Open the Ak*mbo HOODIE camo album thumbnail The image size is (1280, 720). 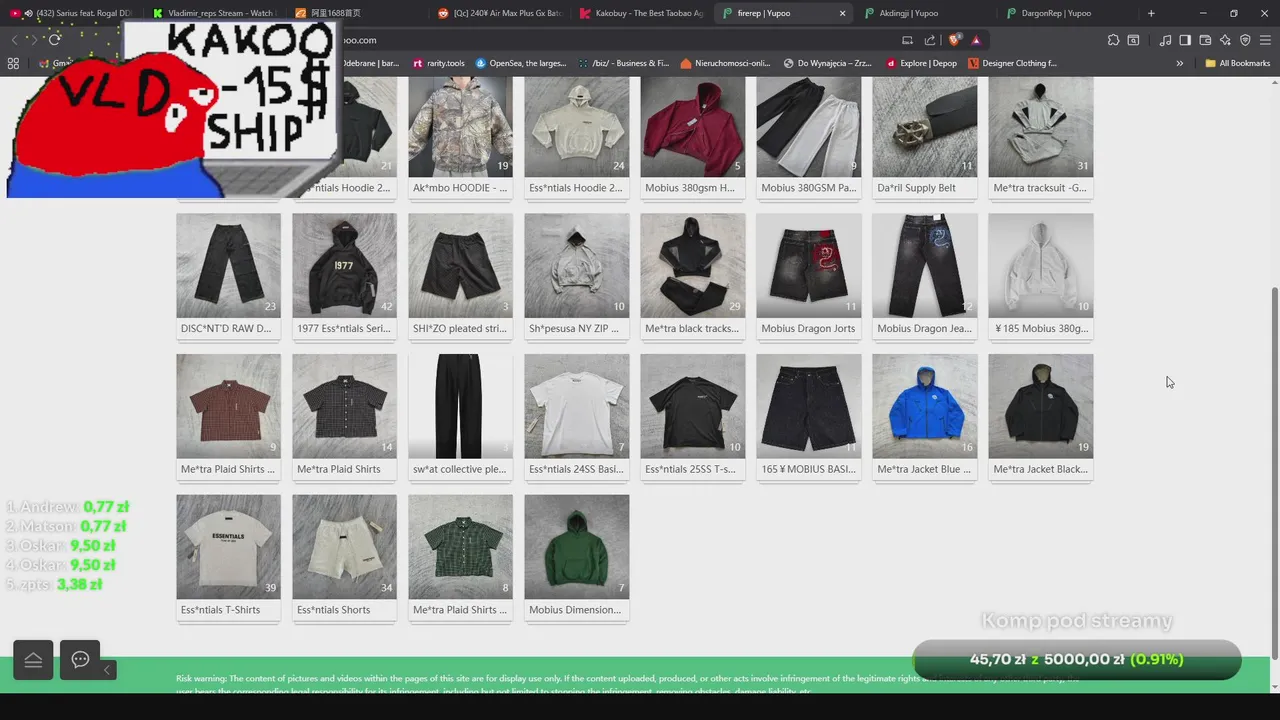point(460,125)
